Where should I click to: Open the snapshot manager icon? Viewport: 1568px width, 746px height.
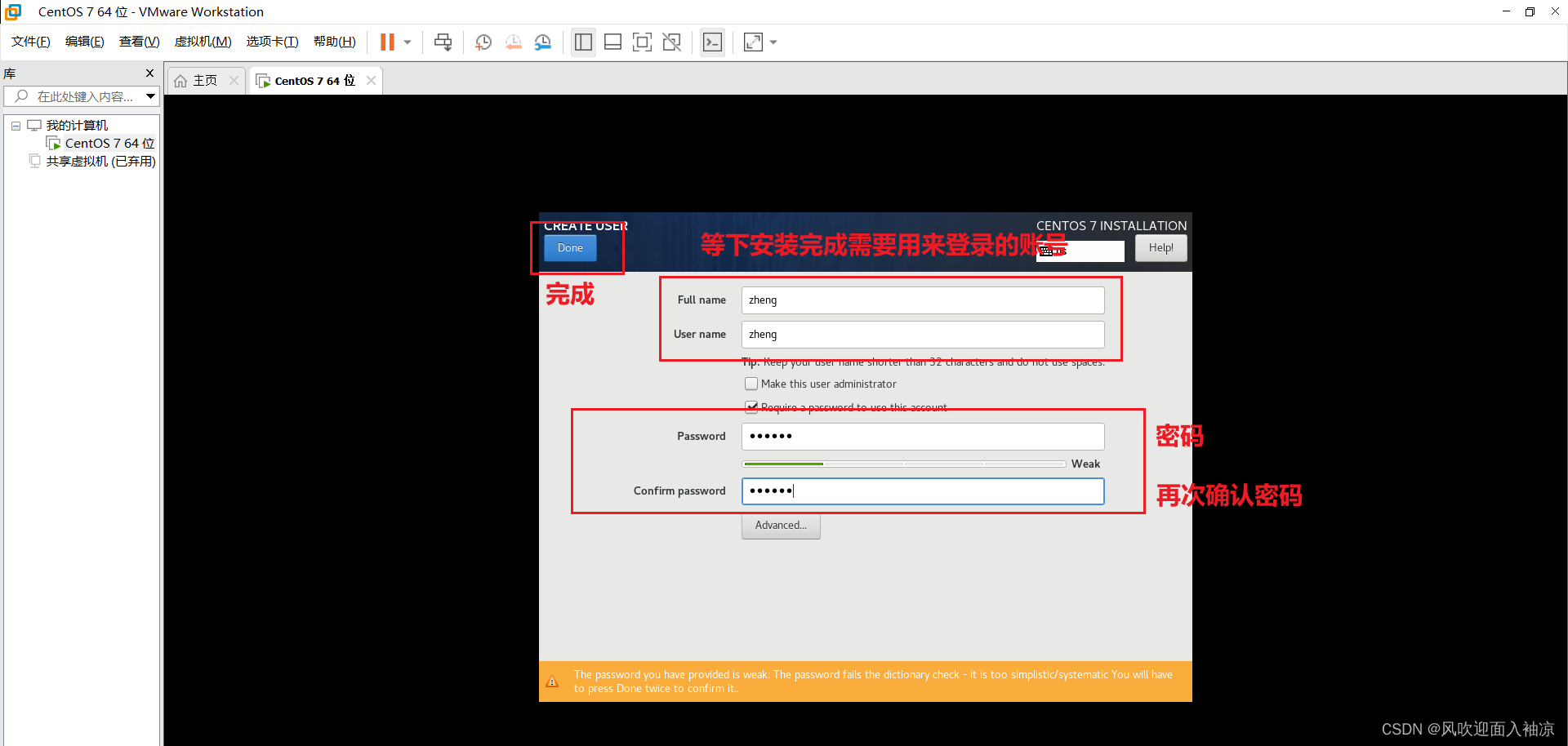point(543,42)
